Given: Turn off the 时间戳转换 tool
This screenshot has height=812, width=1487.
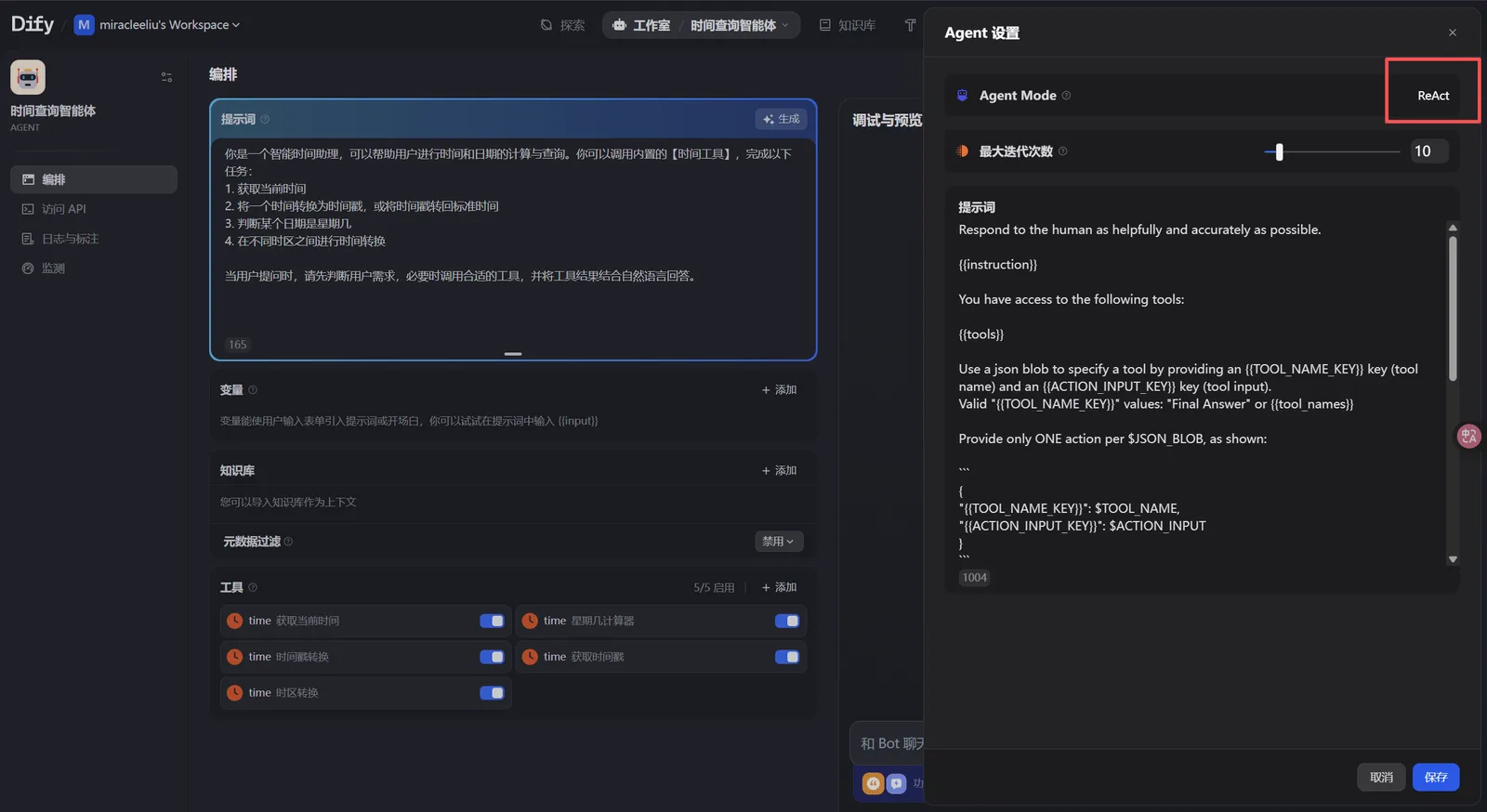Looking at the screenshot, I should [492, 657].
